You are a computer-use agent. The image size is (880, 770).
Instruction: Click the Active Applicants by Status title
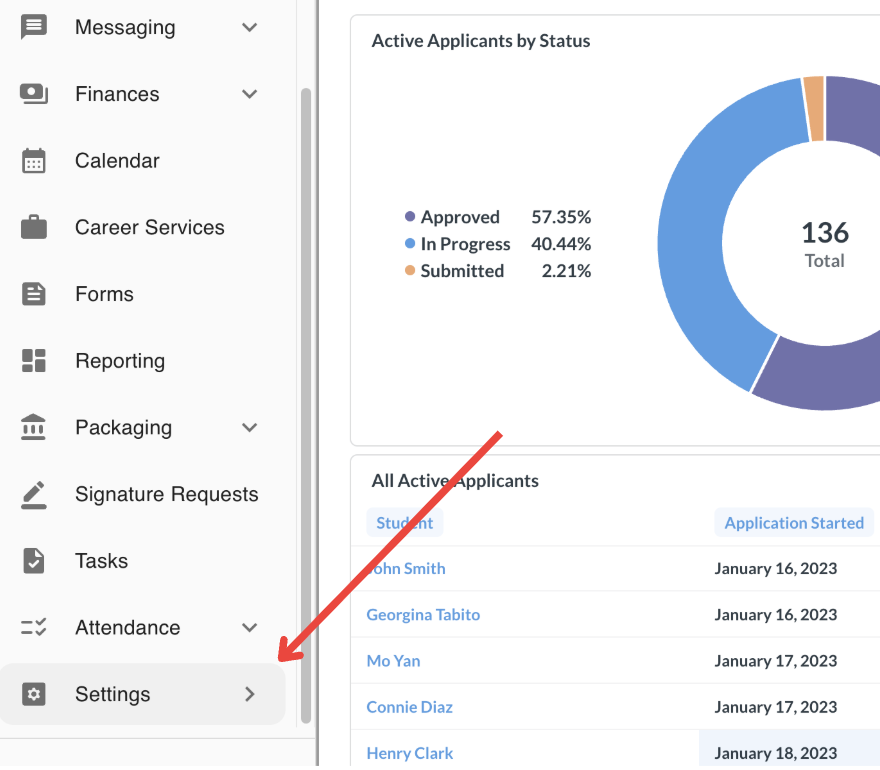(x=481, y=41)
